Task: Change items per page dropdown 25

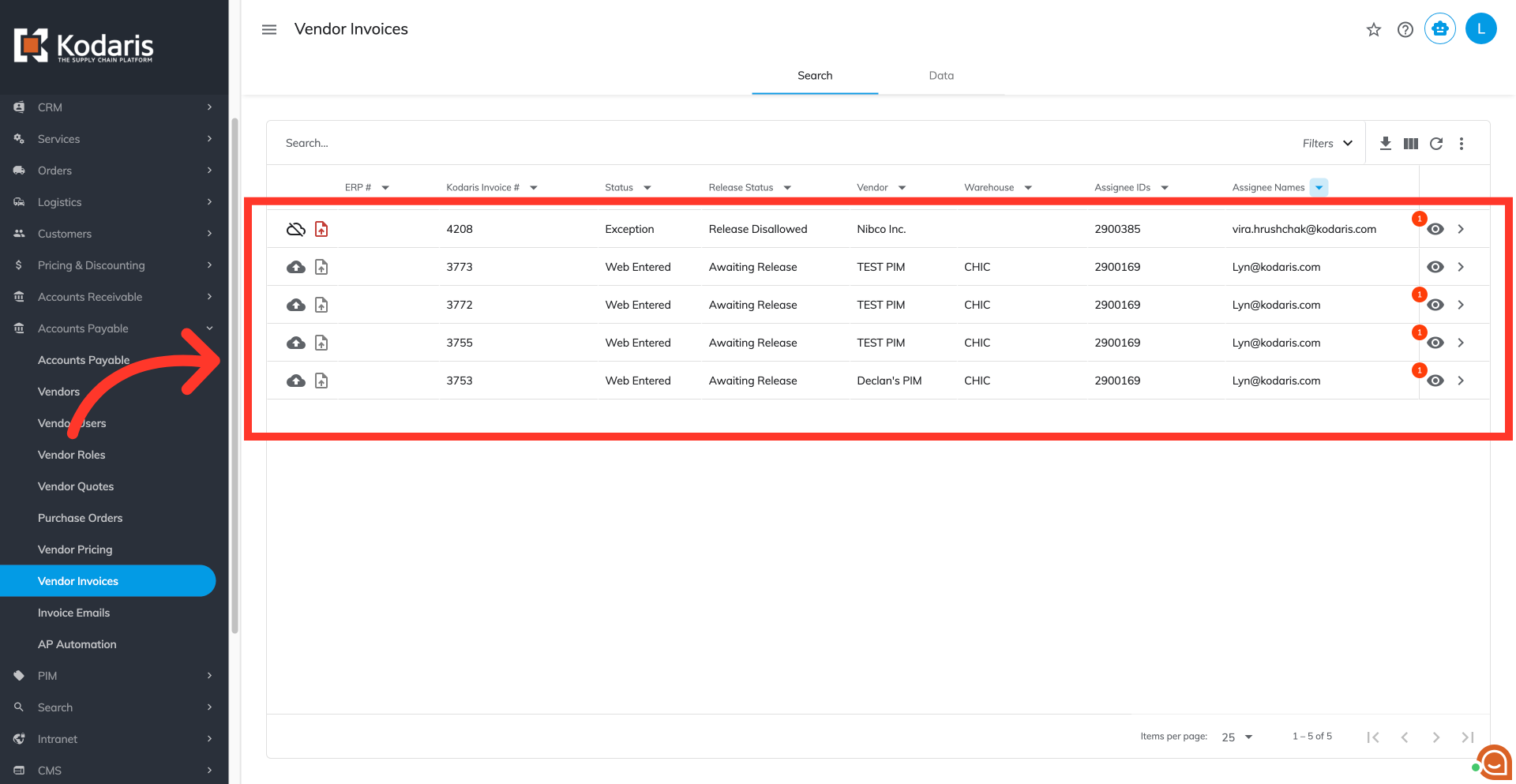Action: click(1237, 737)
